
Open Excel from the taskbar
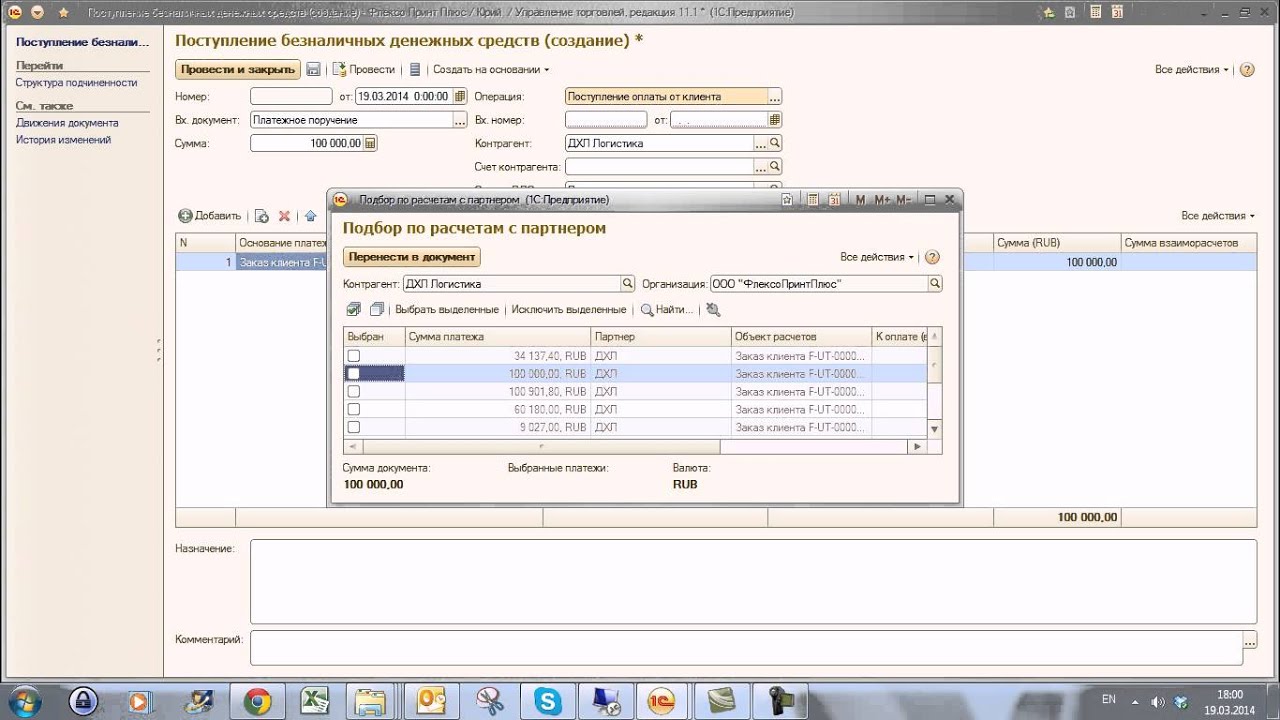[x=314, y=702]
